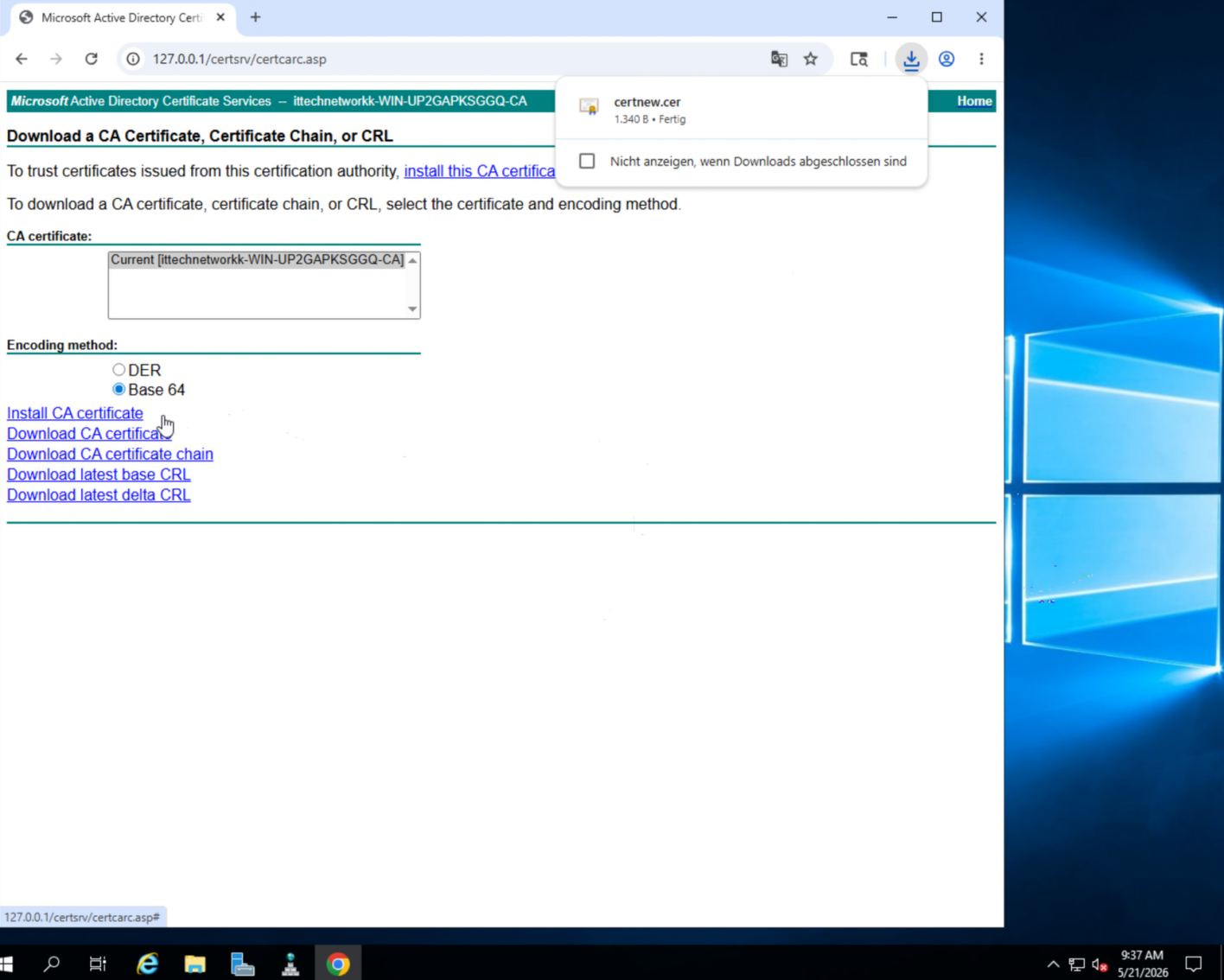Click Download CA certificate link
This screenshot has width=1224, height=980.
tap(89, 434)
